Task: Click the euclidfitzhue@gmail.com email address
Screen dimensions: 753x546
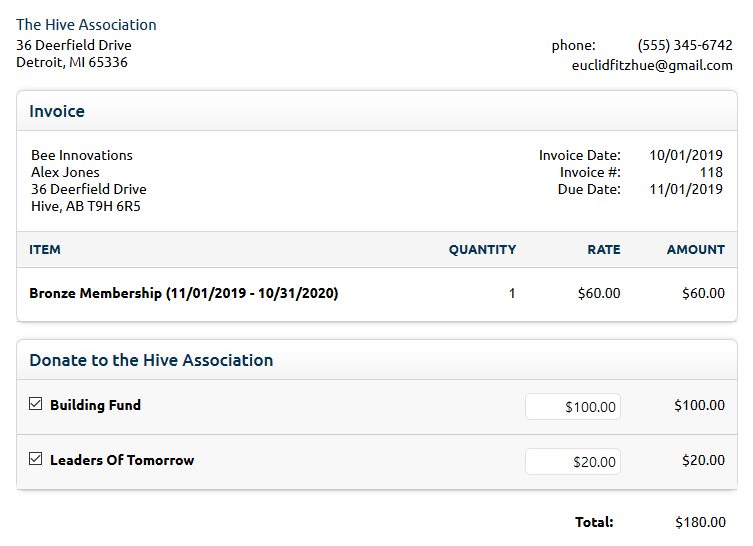Action: point(652,65)
